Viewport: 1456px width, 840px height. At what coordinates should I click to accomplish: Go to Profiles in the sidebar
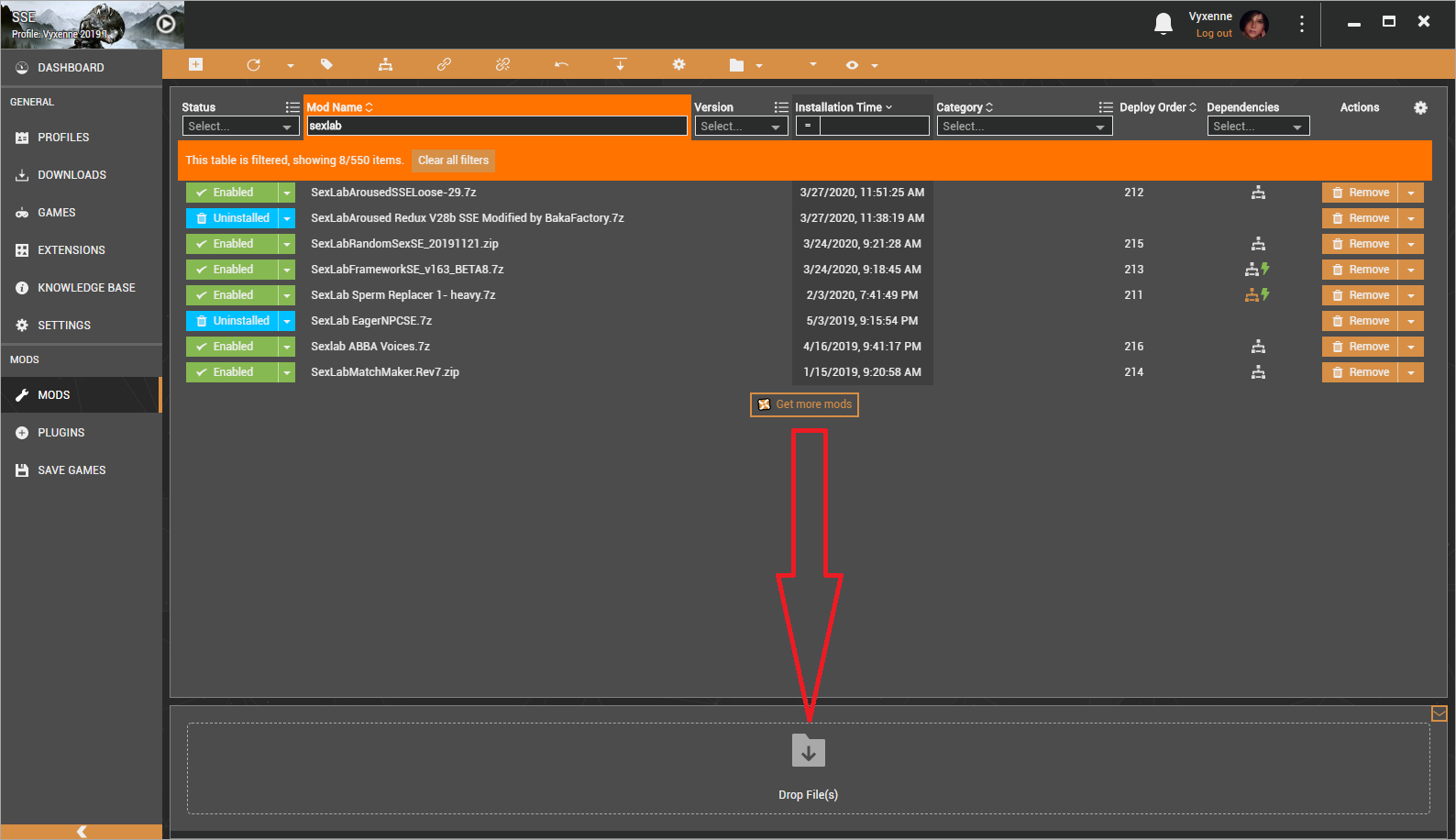(x=82, y=138)
